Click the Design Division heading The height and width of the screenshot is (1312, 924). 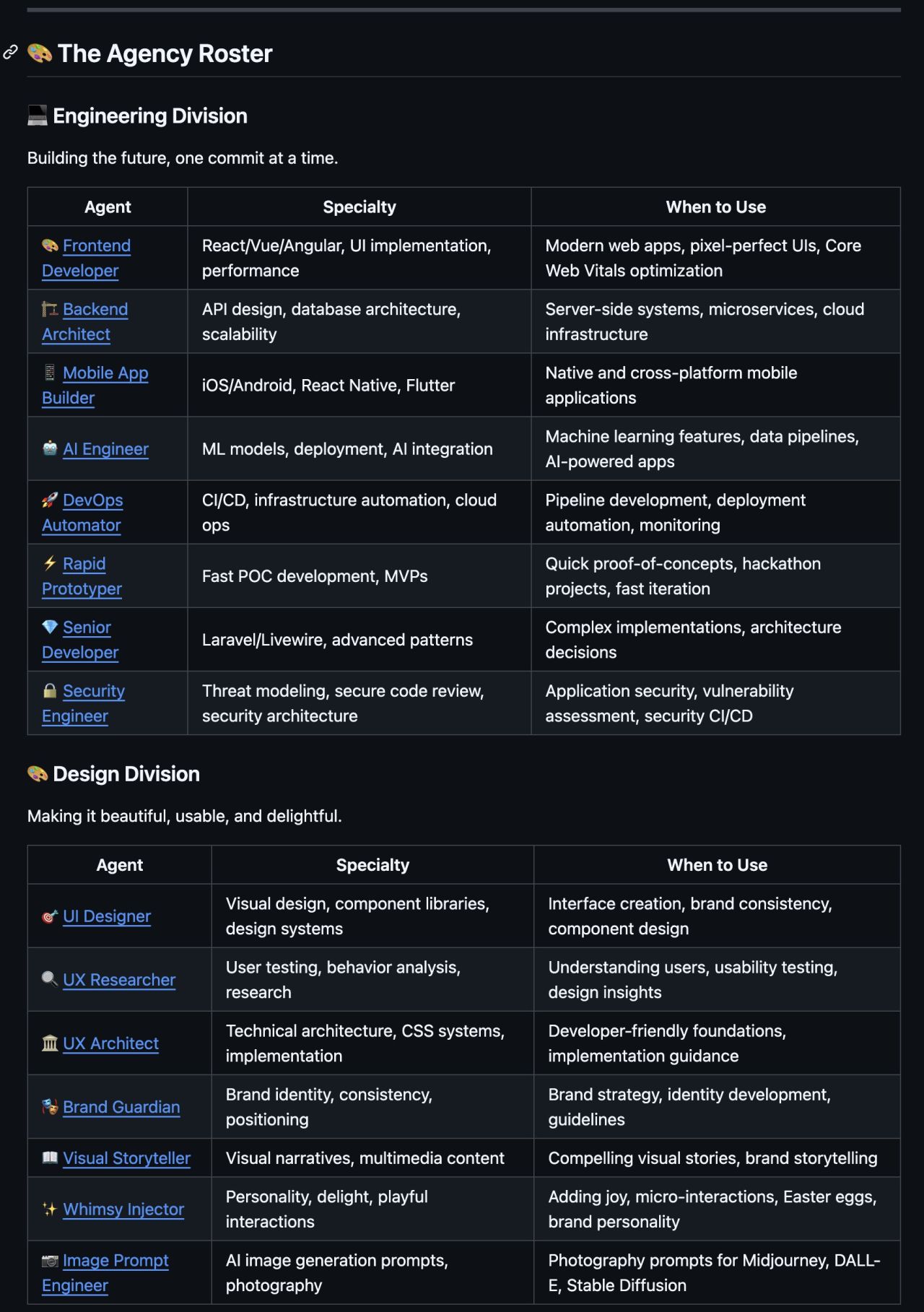tap(126, 773)
